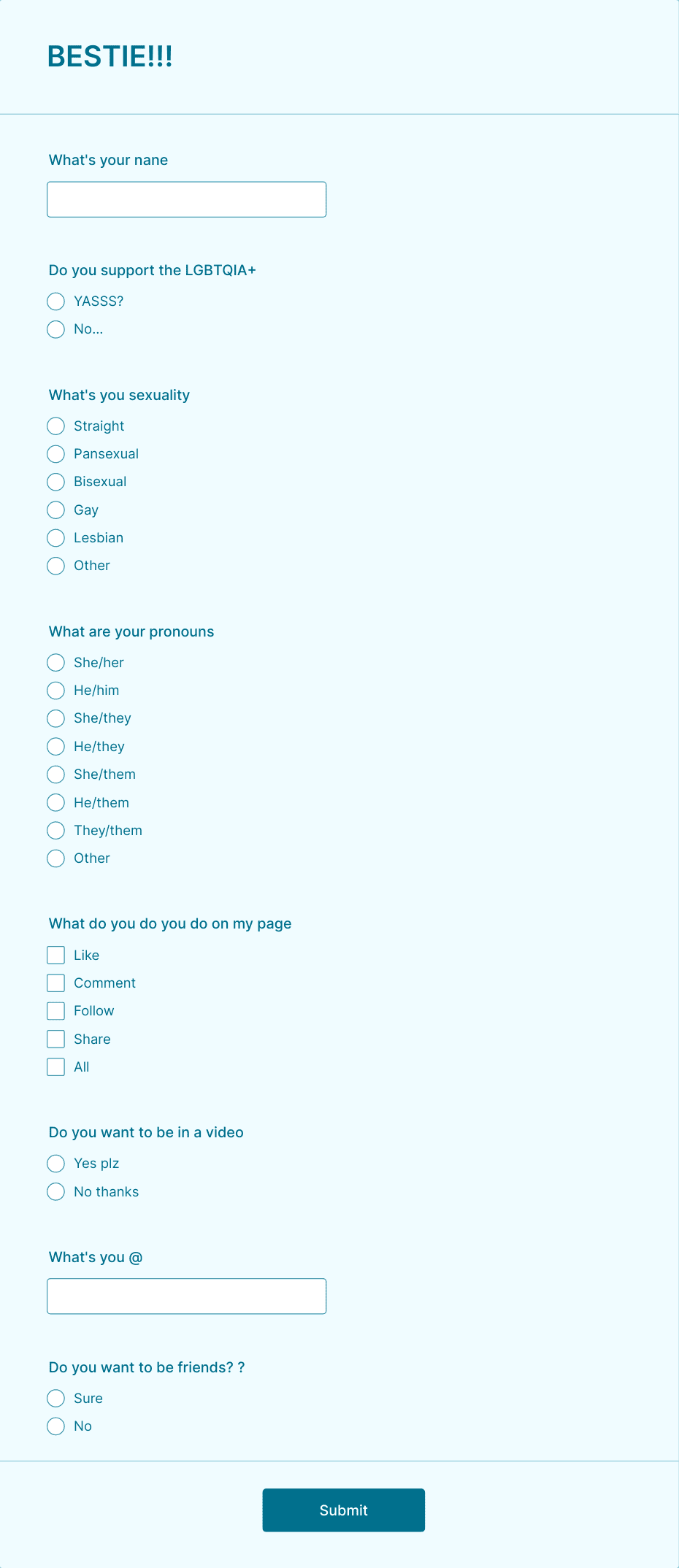Check the "Like" checkbox
This screenshot has height=1568, width=679.
point(55,955)
